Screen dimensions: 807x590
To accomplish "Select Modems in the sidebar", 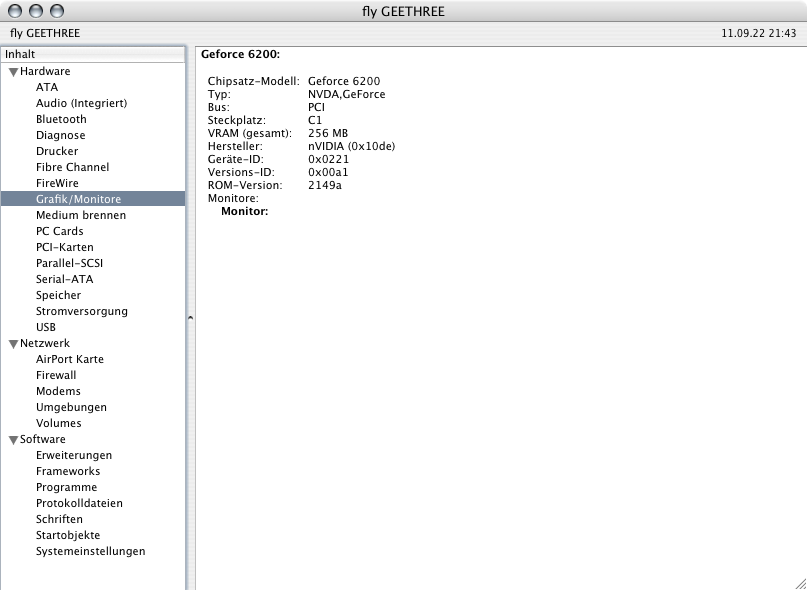I will point(58,391).
